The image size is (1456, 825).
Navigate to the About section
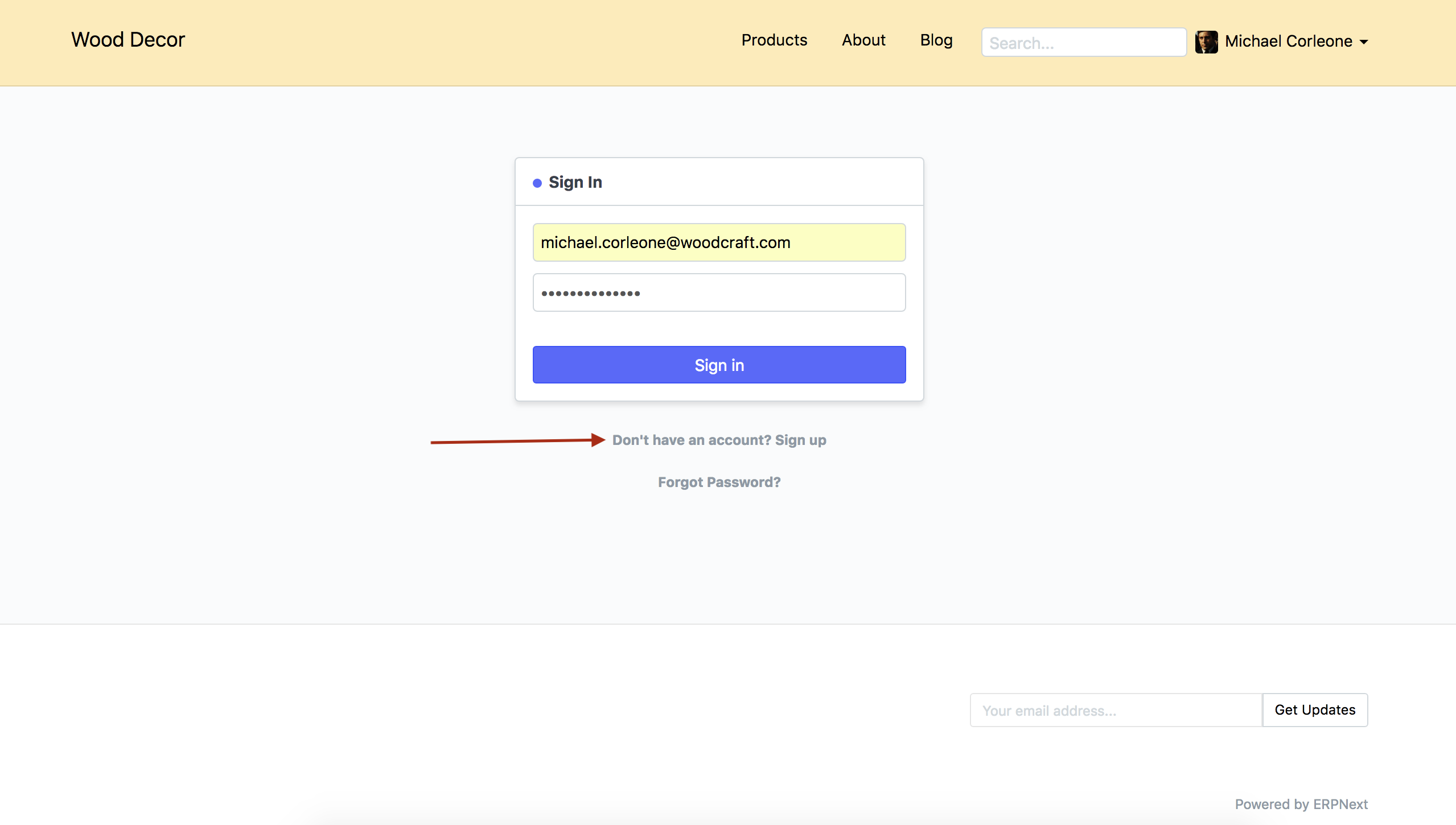tap(863, 40)
